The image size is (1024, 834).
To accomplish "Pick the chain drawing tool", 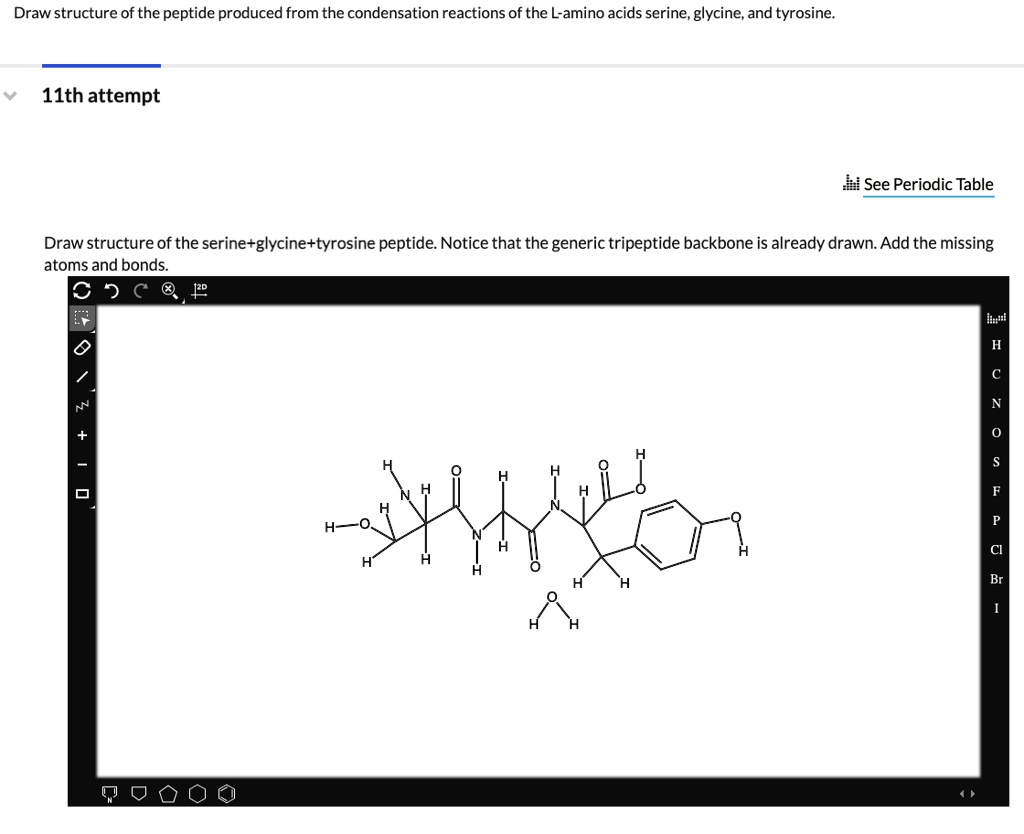I will point(82,407).
